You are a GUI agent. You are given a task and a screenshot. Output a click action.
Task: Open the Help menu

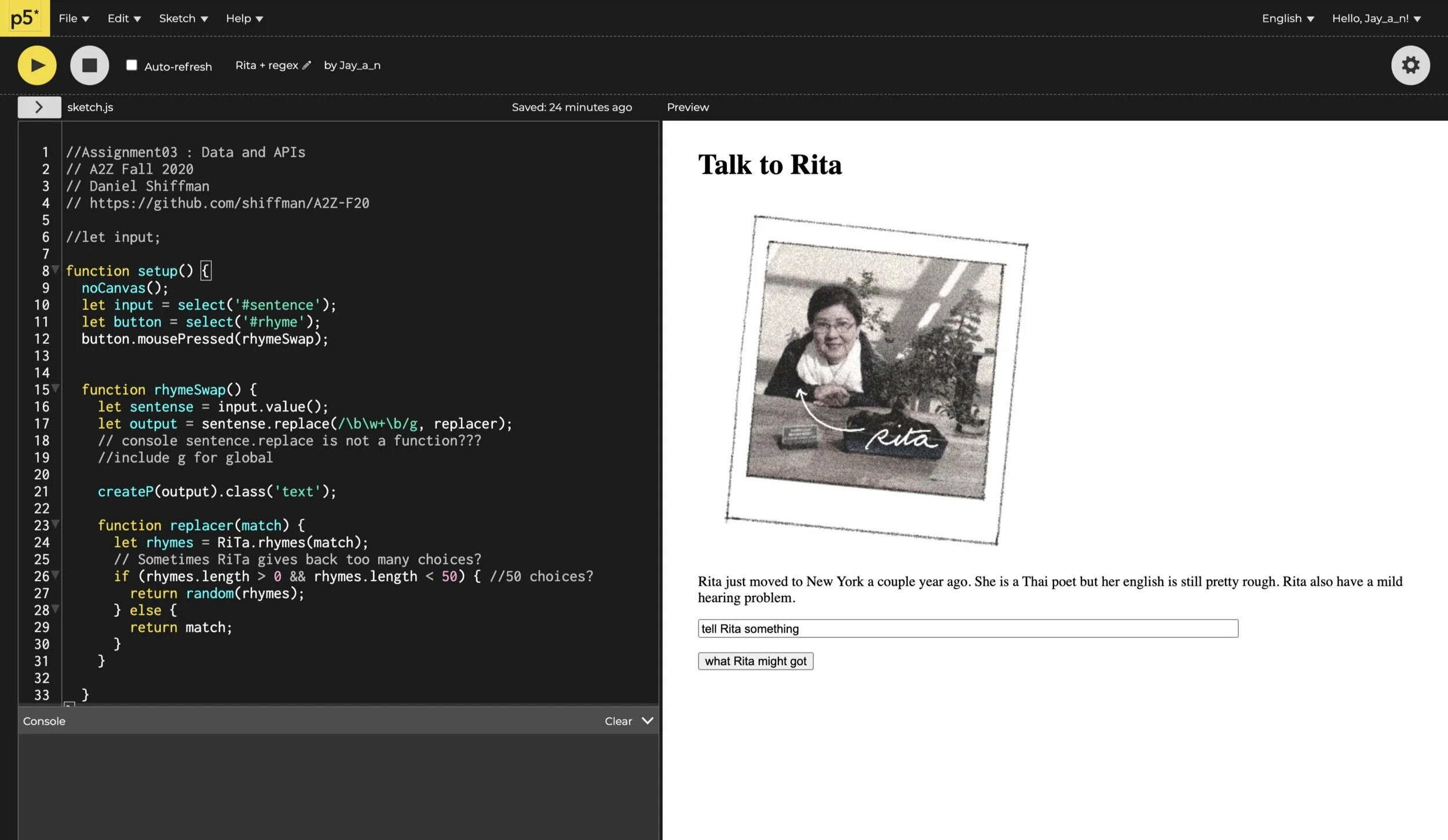[x=244, y=19]
